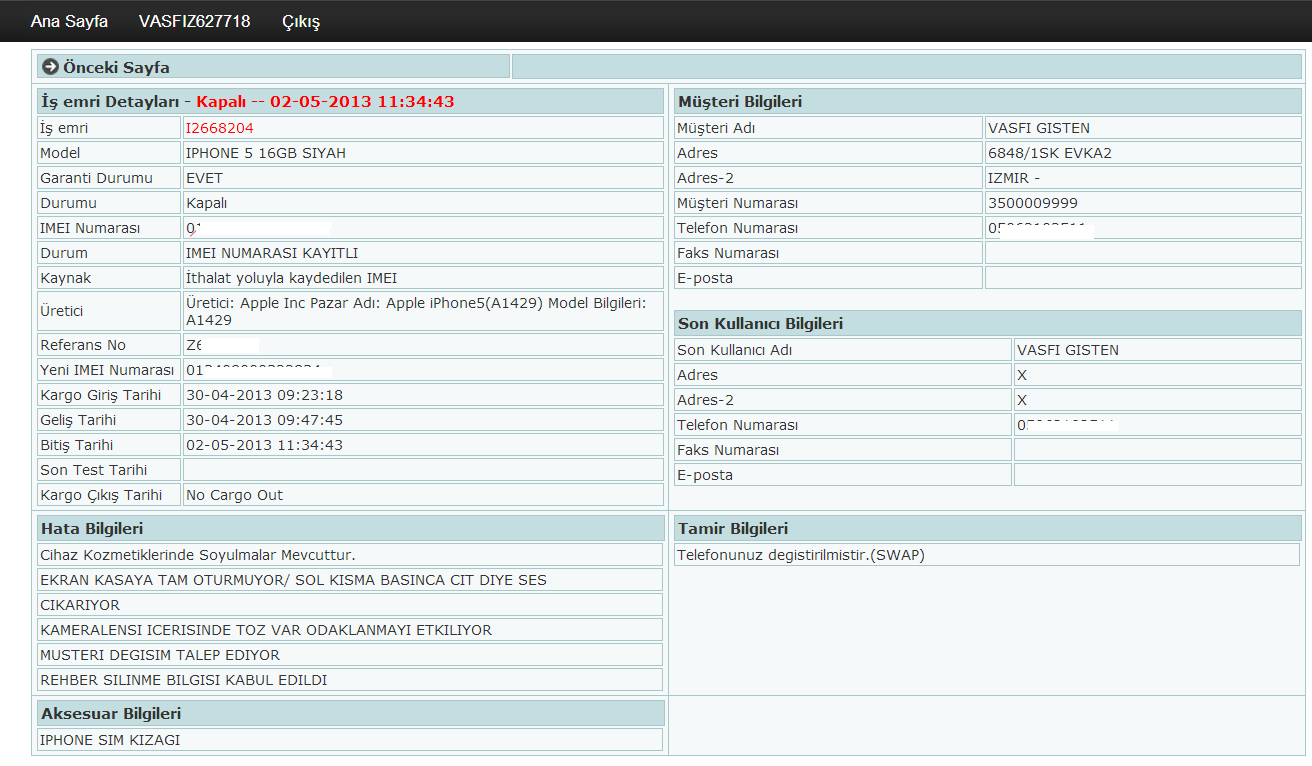This screenshot has width=1312, height=766.
Task: Click MUSTERI DEGISIM TALEP EDIYOR row
Action: [350, 655]
